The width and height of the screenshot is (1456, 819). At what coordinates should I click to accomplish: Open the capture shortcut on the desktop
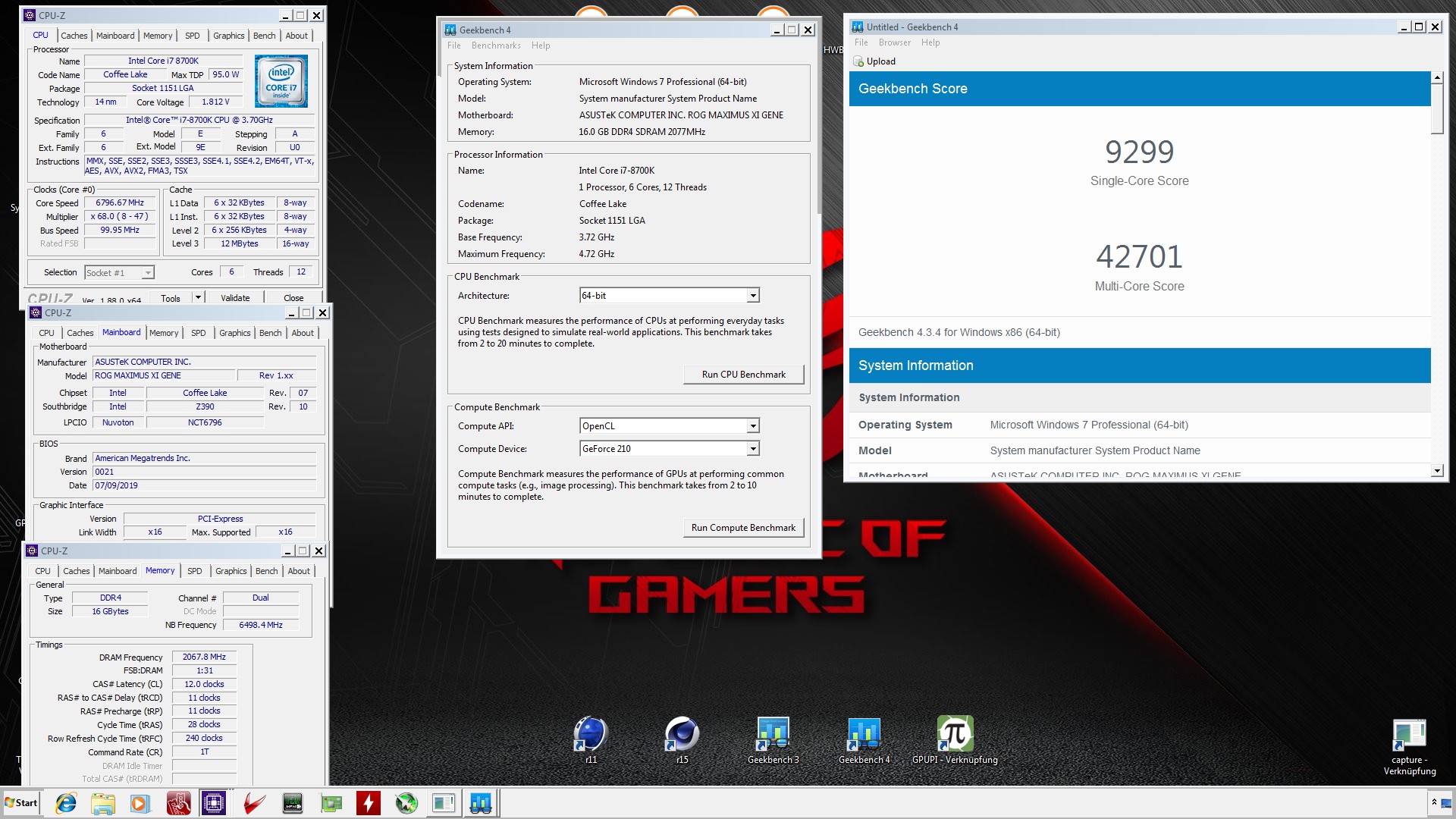coord(1409,735)
